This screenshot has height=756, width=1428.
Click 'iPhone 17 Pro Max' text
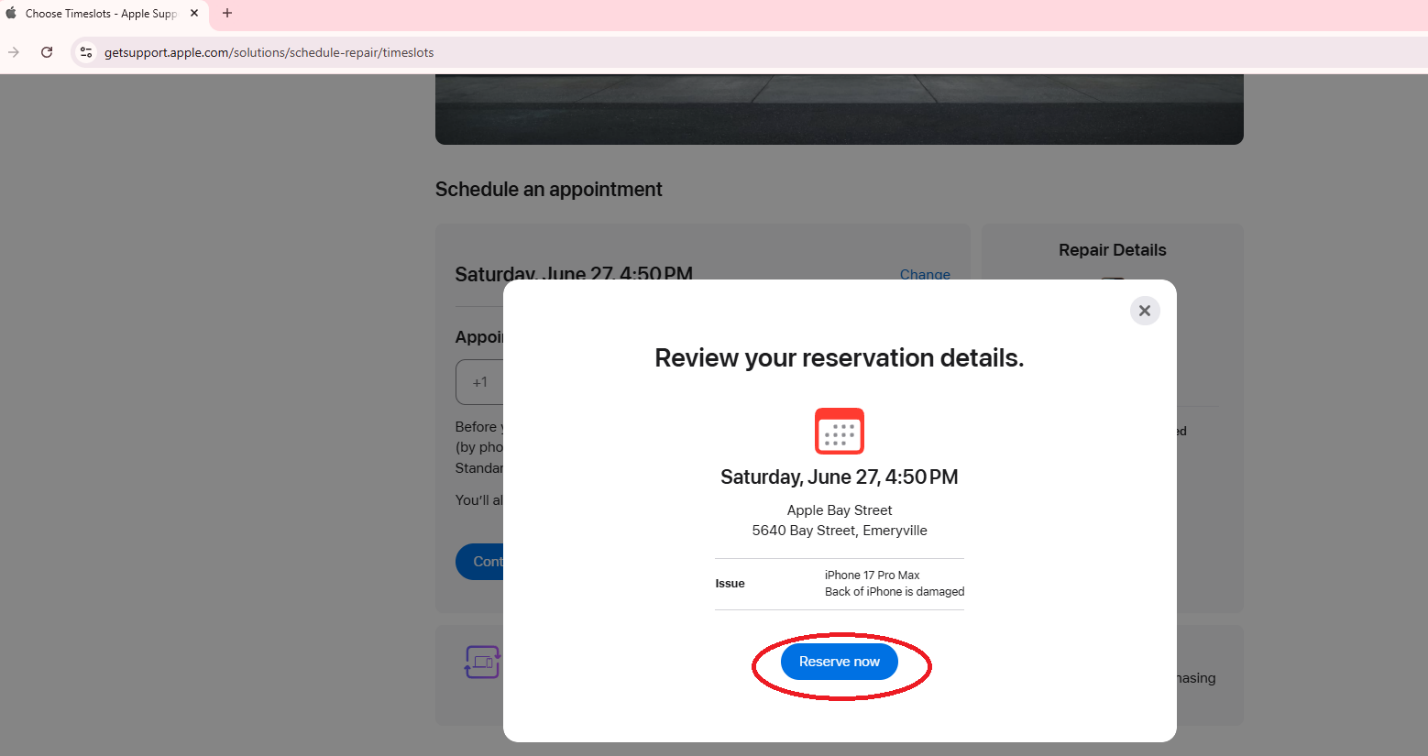(x=872, y=575)
